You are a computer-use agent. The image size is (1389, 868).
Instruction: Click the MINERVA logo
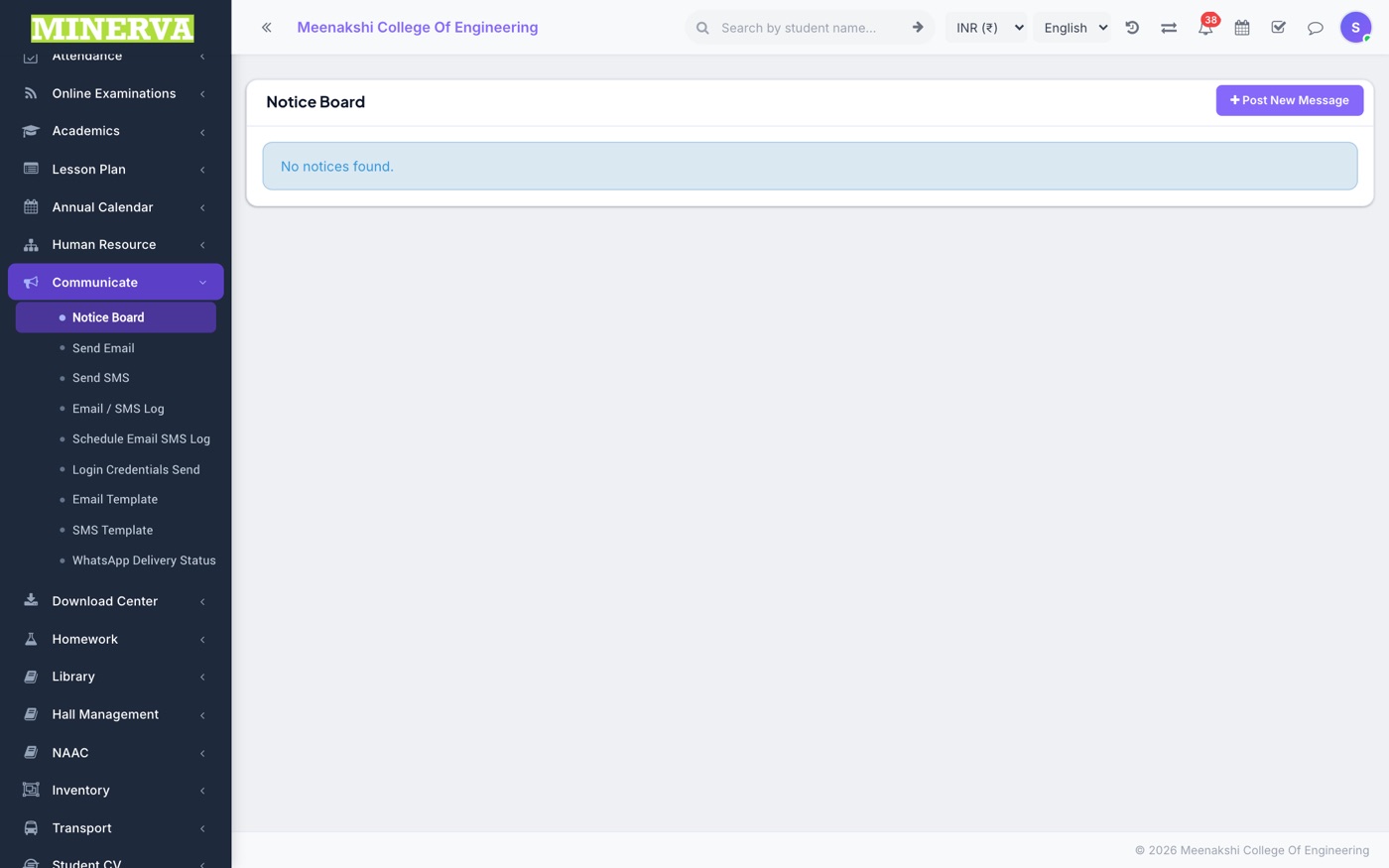pyautogui.click(x=112, y=28)
